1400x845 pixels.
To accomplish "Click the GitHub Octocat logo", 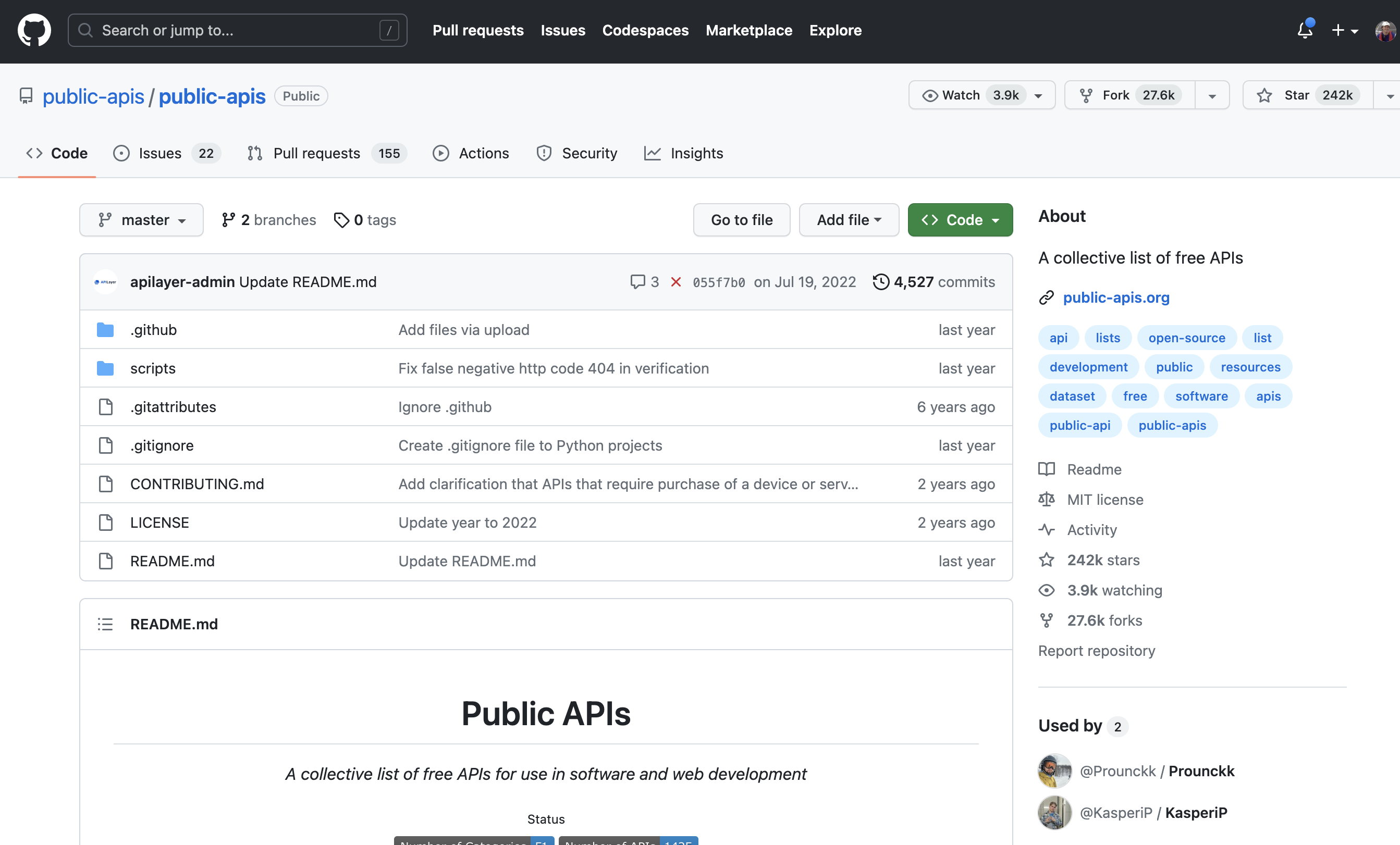I will tap(34, 30).
